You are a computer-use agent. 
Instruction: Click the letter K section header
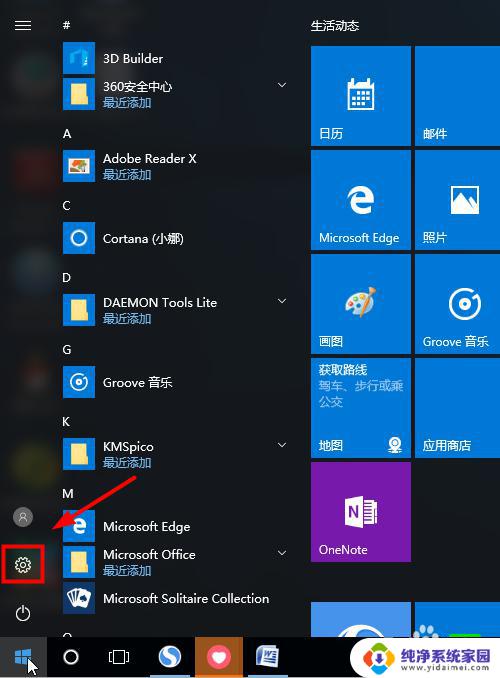click(66, 422)
